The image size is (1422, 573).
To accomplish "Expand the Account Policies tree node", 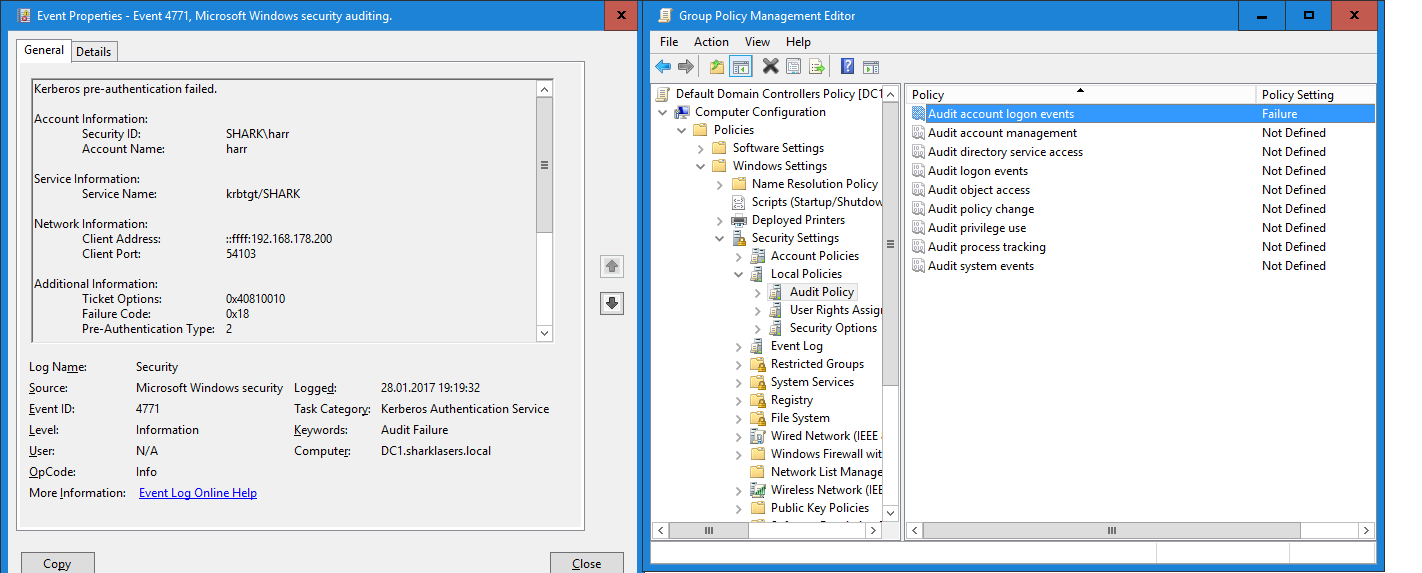I will point(739,257).
